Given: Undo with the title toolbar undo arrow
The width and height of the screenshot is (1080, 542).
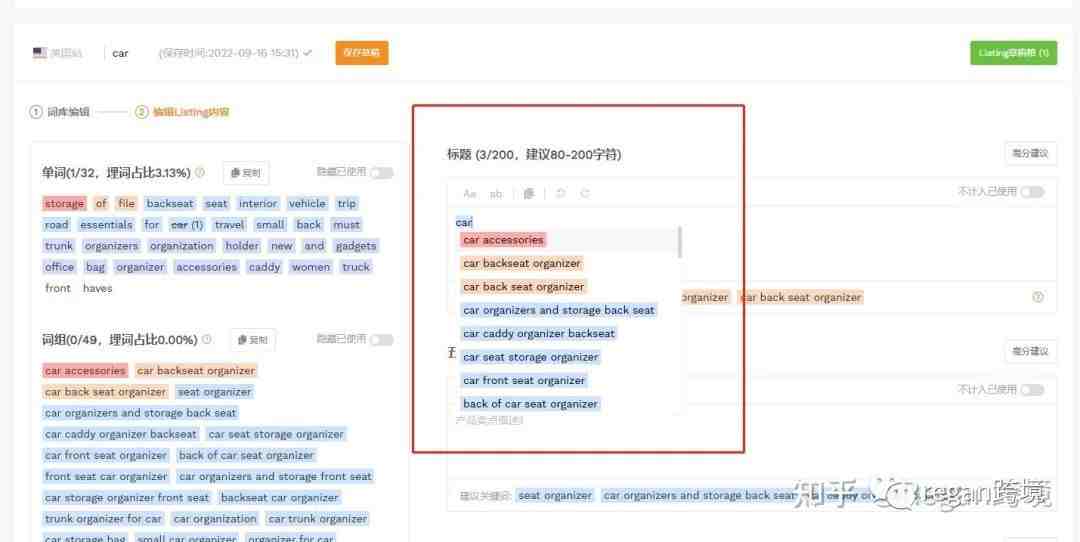Looking at the screenshot, I should tap(561, 194).
